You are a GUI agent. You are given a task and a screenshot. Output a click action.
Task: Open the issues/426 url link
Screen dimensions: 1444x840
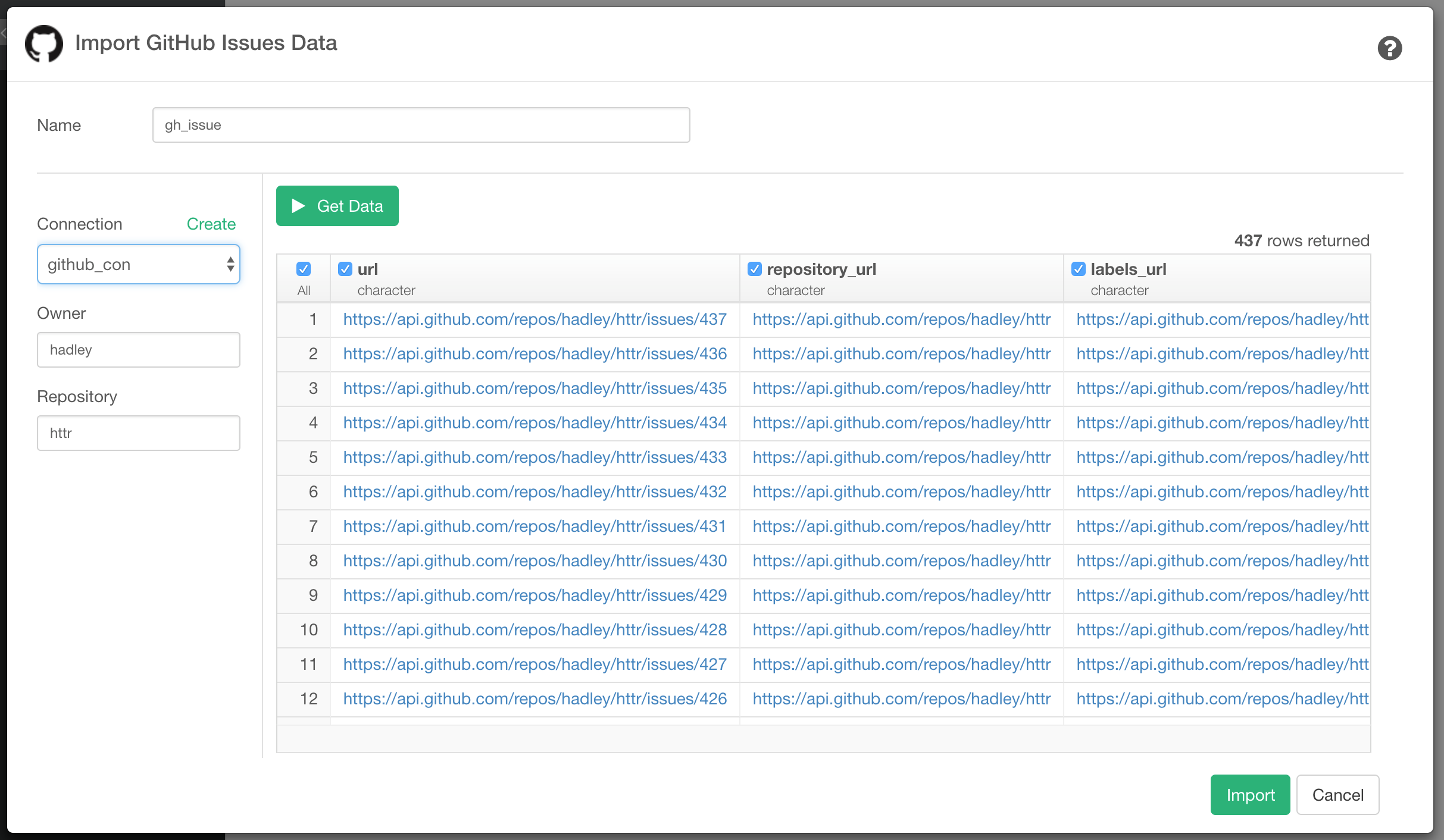(x=535, y=699)
